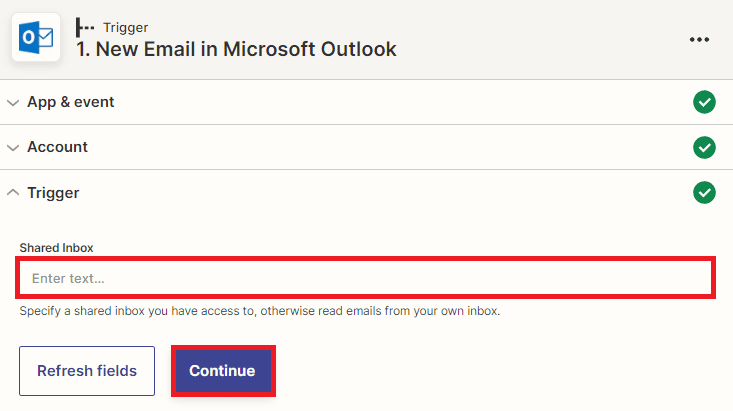Click the step title New Email in Microsoft Outlook
Image resolution: width=733 pixels, height=411 pixels.
(236, 49)
